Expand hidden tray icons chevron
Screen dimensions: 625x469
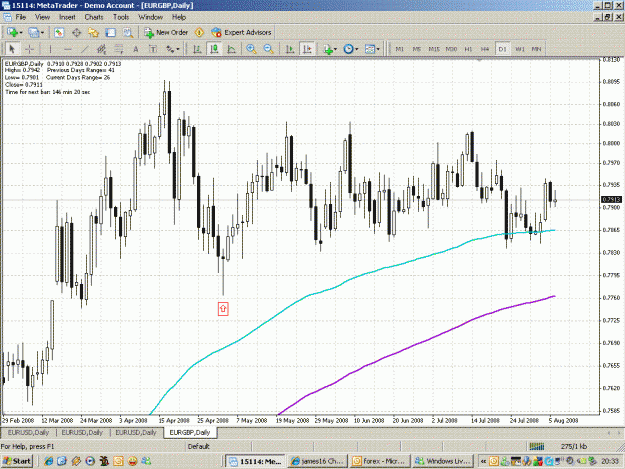coord(483,461)
